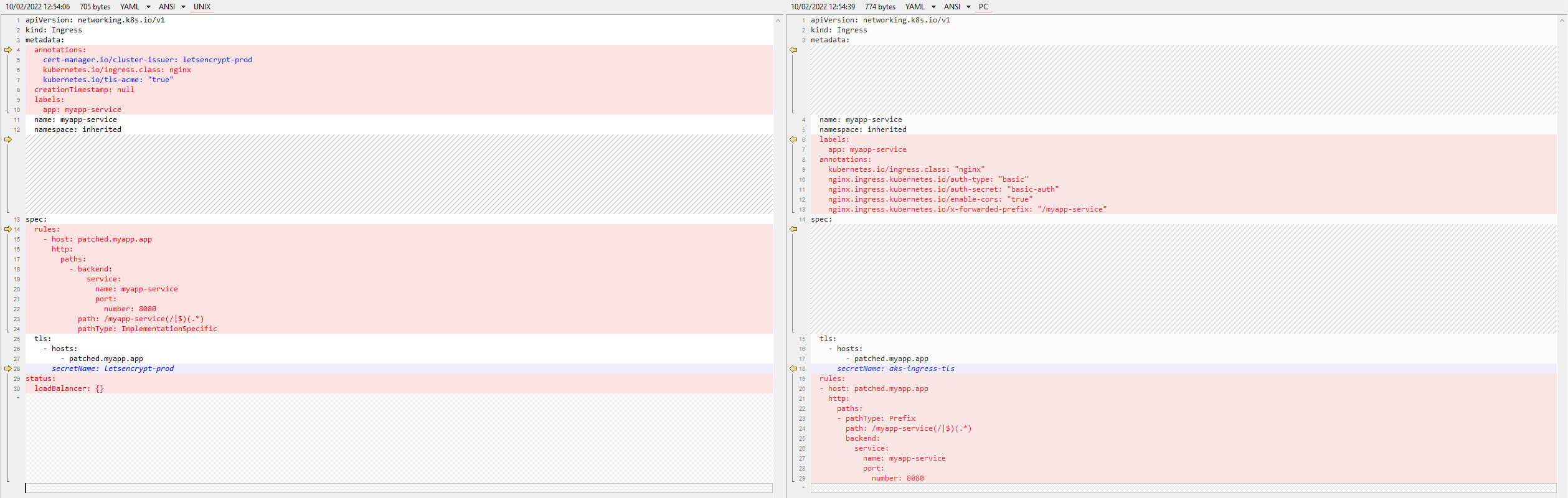The image size is (1568, 498).
Task: Click left pane 'number: 8080' line 22
Action: (130, 309)
